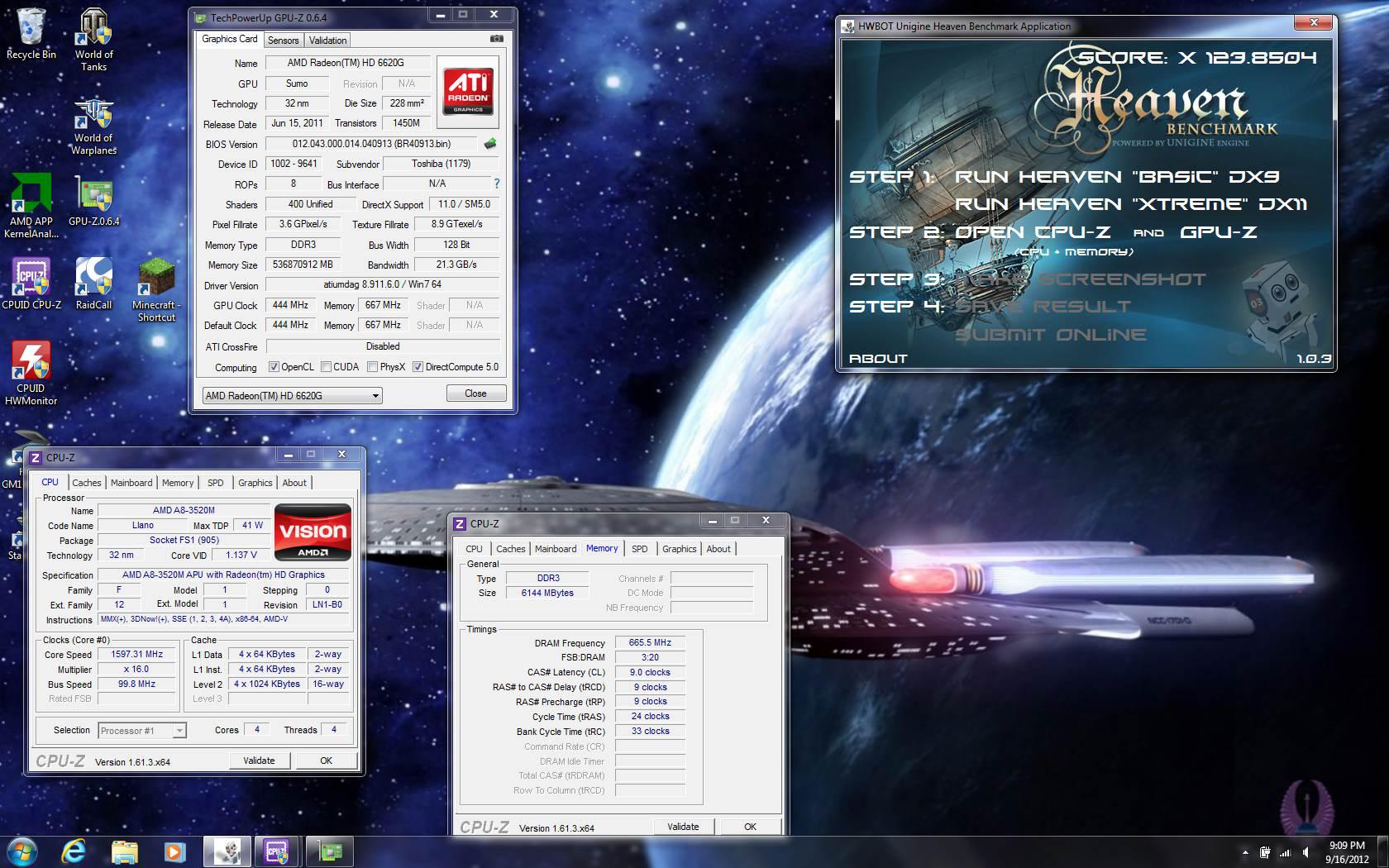
Task: Open Memory tab in left CPU-Z window
Action: (178, 483)
